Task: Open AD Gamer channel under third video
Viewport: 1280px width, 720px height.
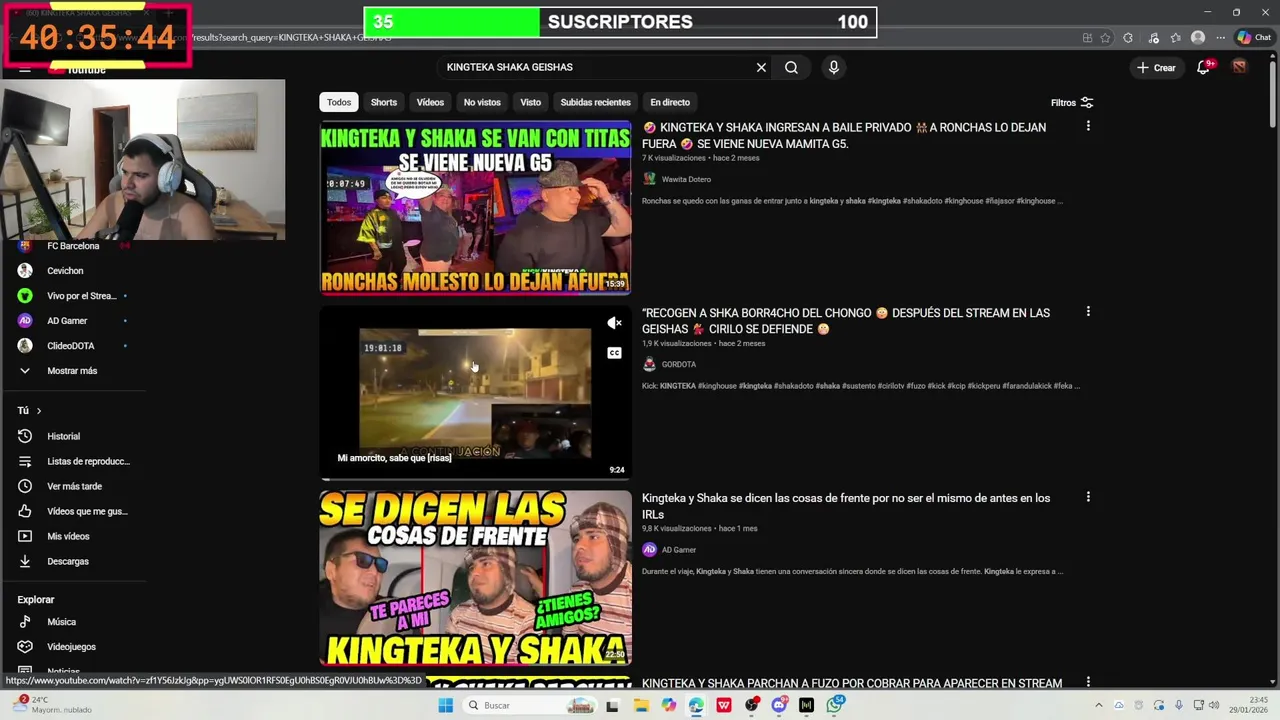Action: 679,550
